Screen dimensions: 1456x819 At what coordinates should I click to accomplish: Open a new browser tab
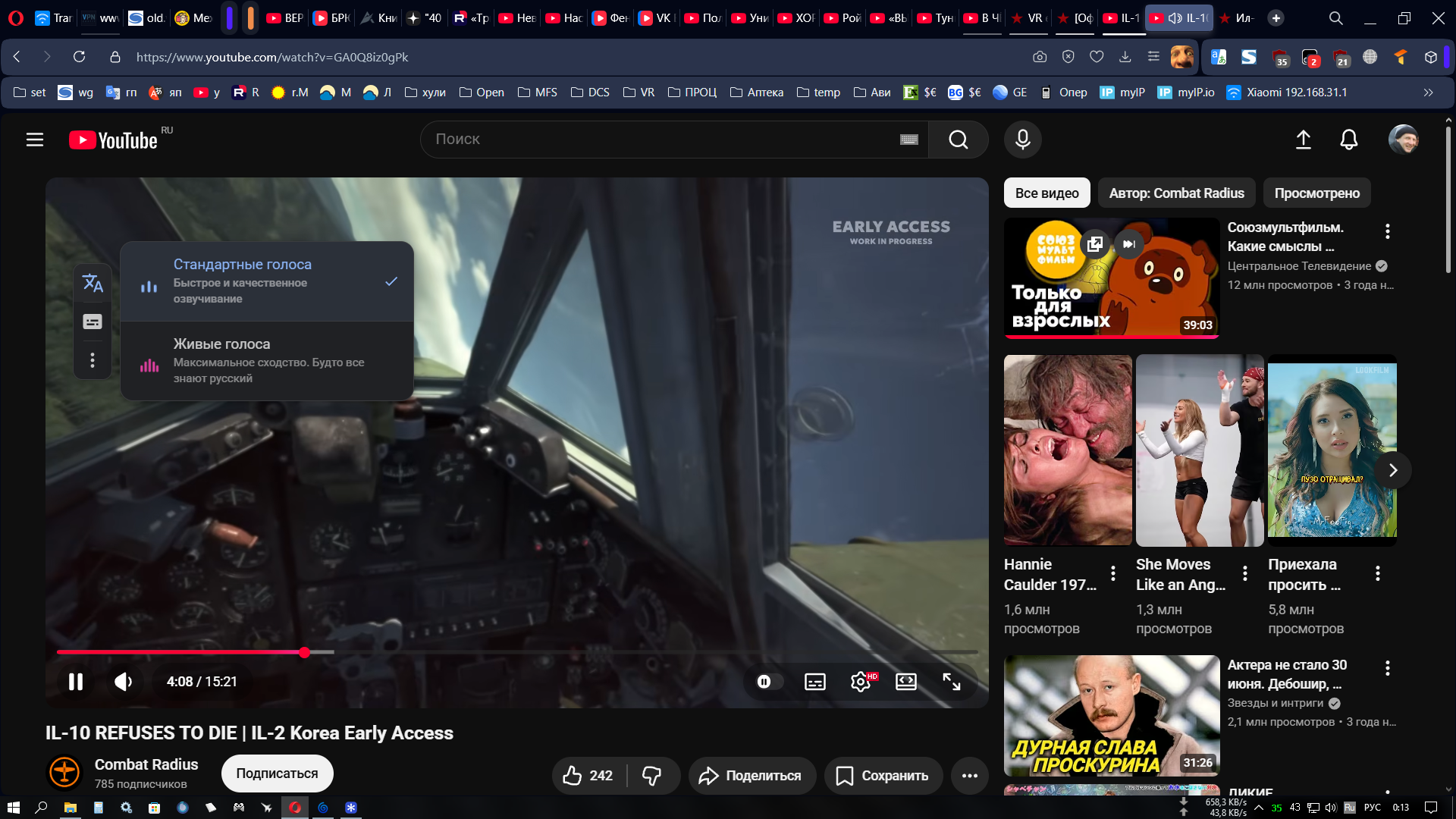(x=1276, y=18)
